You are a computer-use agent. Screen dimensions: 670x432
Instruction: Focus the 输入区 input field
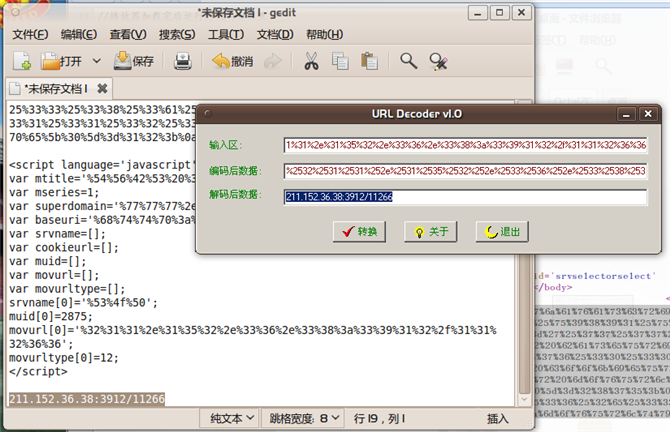465,145
